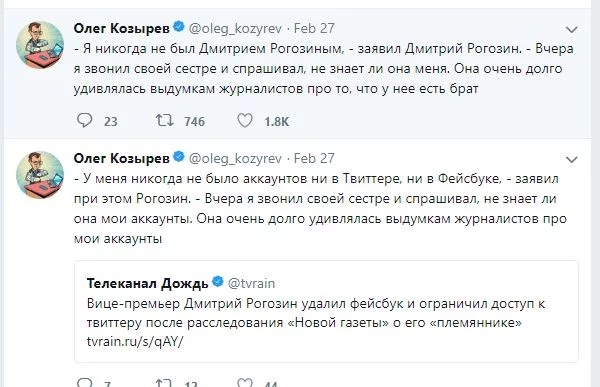Open first tweet text about Дмитрий Рогозин
This screenshot has height=387, width=600.
[x=324, y=69]
